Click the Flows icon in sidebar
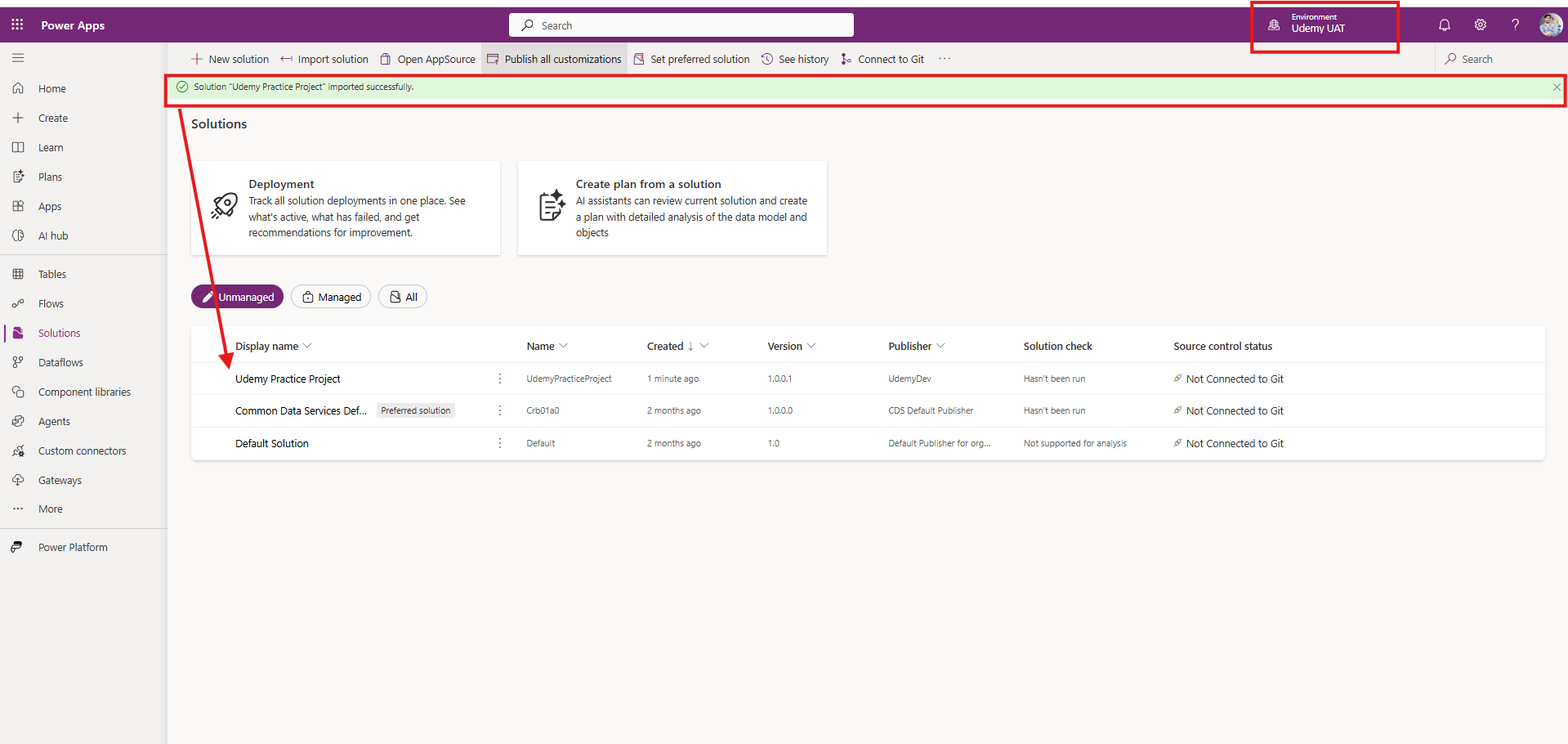 point(18,303)
